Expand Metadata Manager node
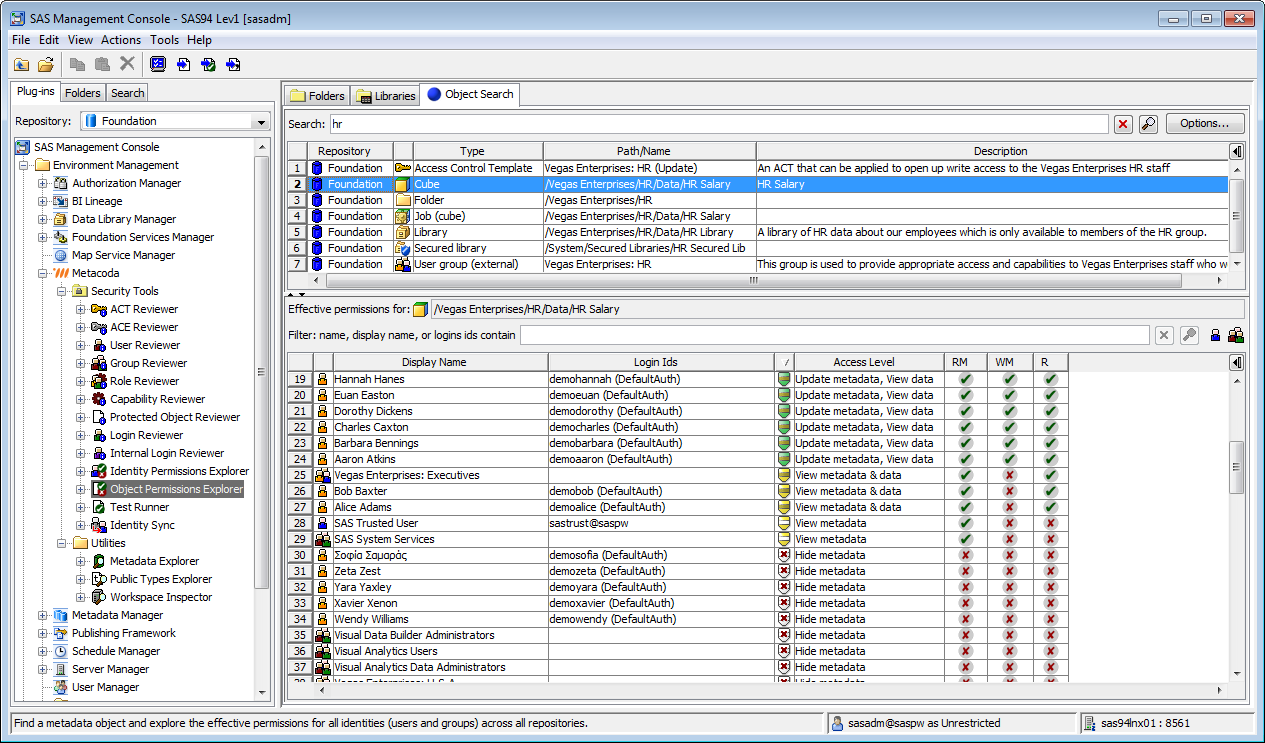 [x=43, y=615]
